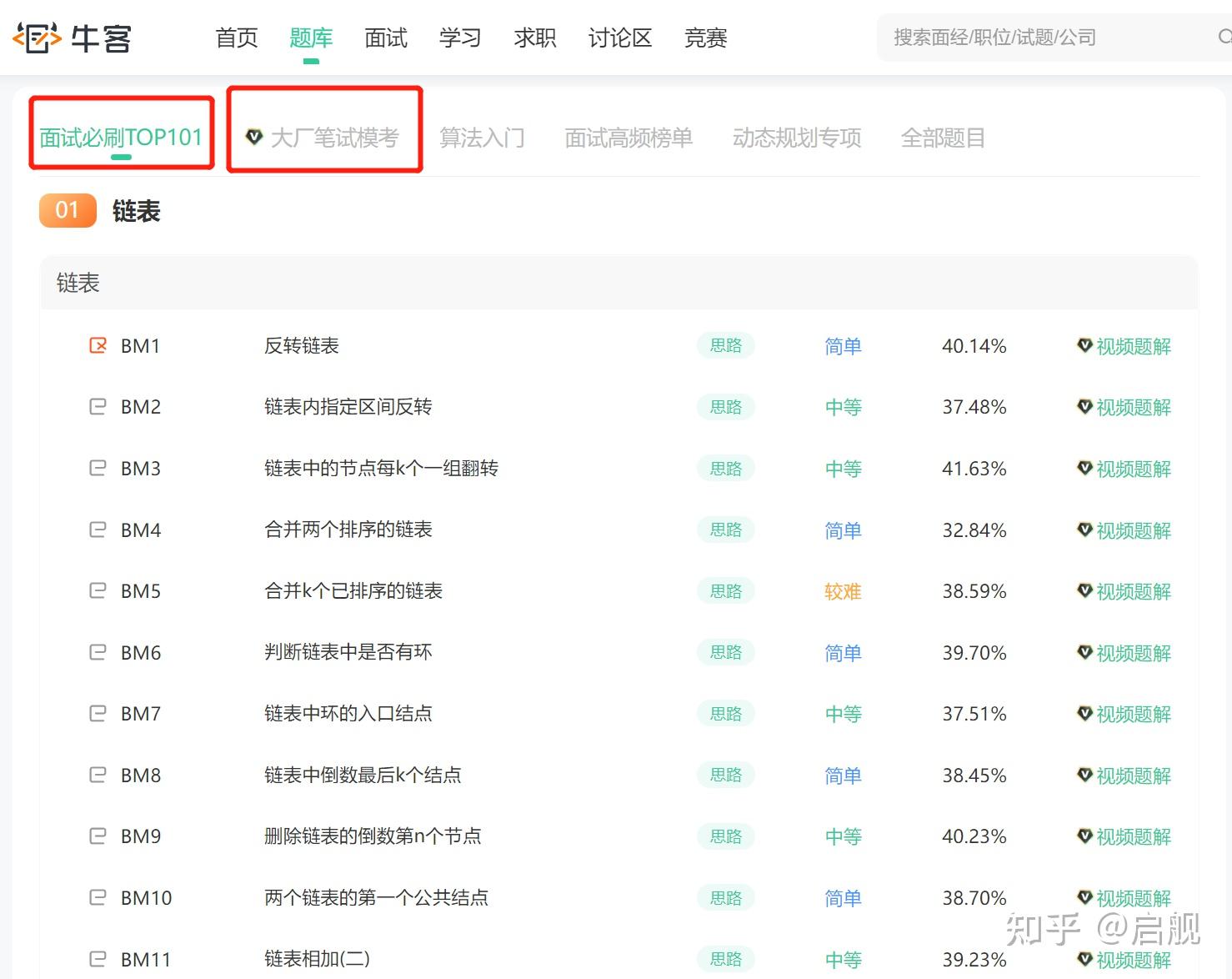The image size is (1232, 979).
Task: Click the search magnifier icon
Action: coord(1224,37)
